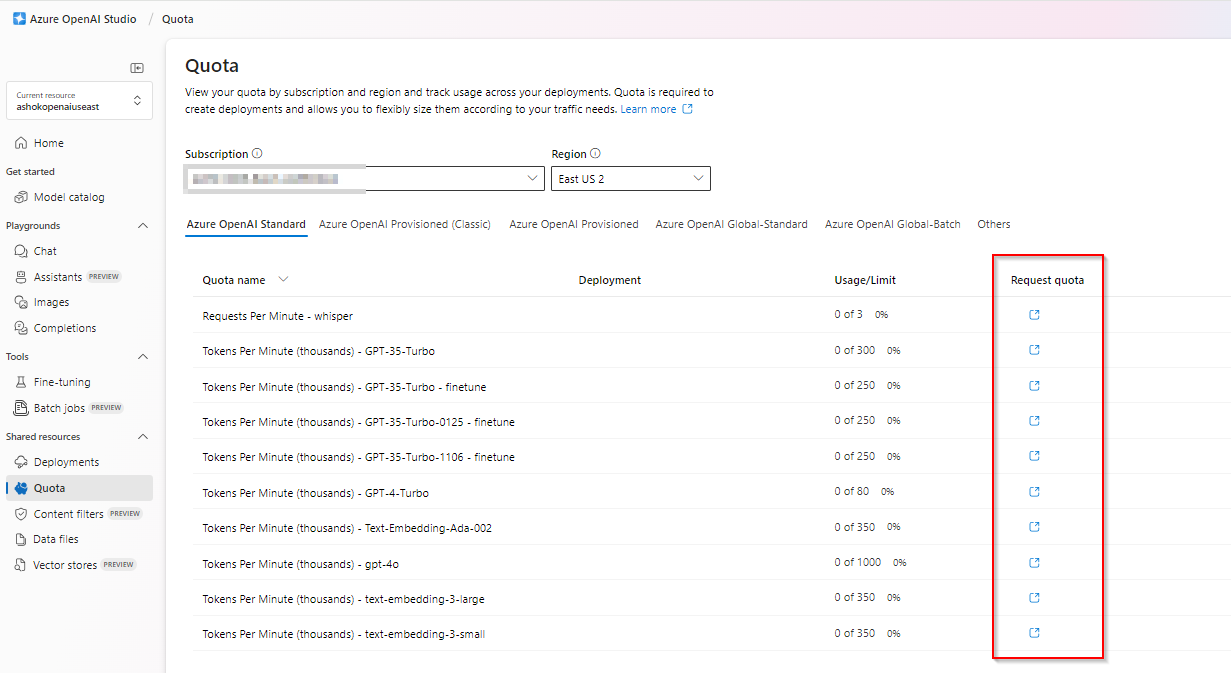Open the Subscription dropdown
The height and width of the screenshot is (673, 1231).
coord(365,179)
